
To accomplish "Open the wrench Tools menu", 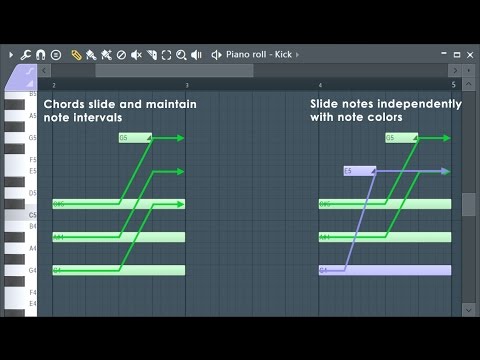I will pos(26,55).
